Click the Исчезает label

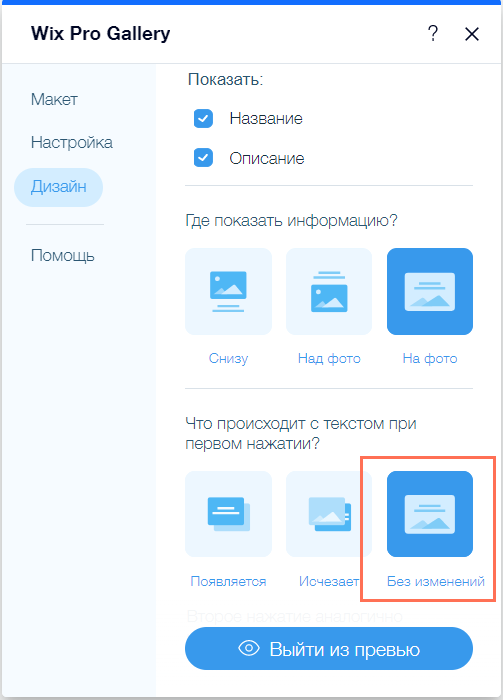pos(329,581)
